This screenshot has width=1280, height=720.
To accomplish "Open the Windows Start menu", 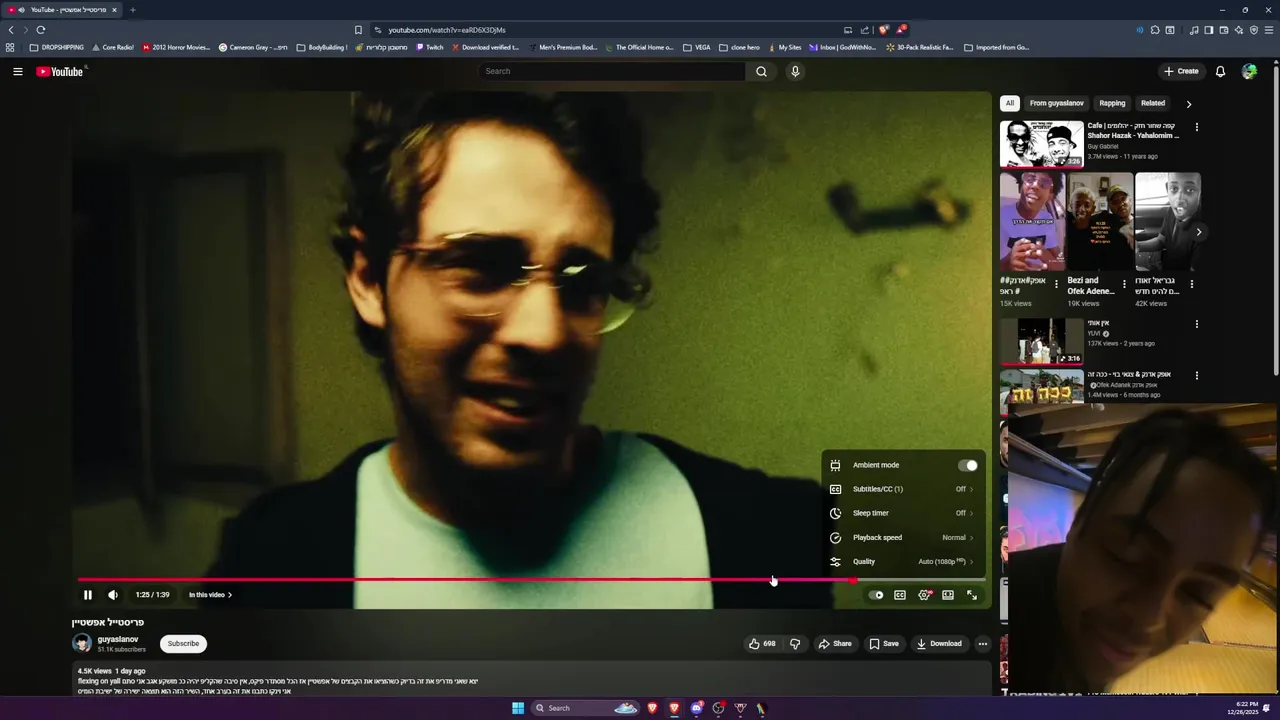I will (x=518, y=708).
